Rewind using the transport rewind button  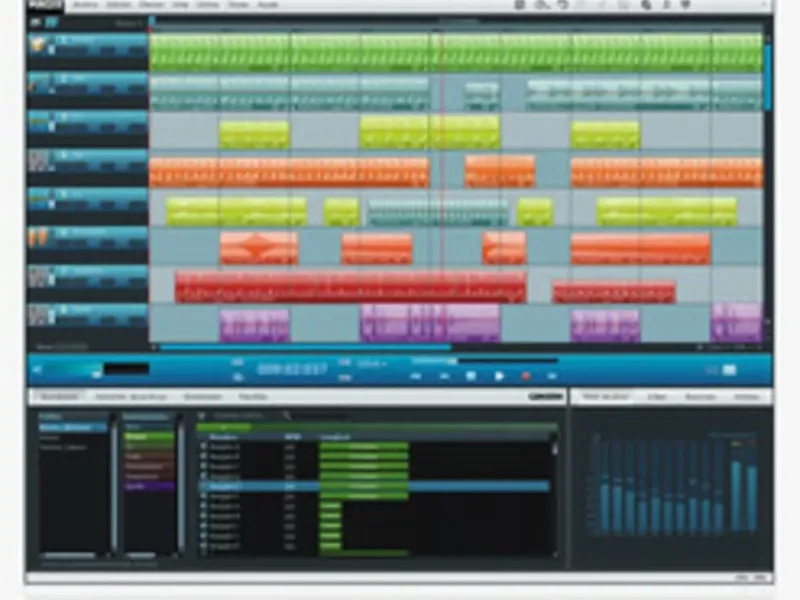[x=444, y=377]
